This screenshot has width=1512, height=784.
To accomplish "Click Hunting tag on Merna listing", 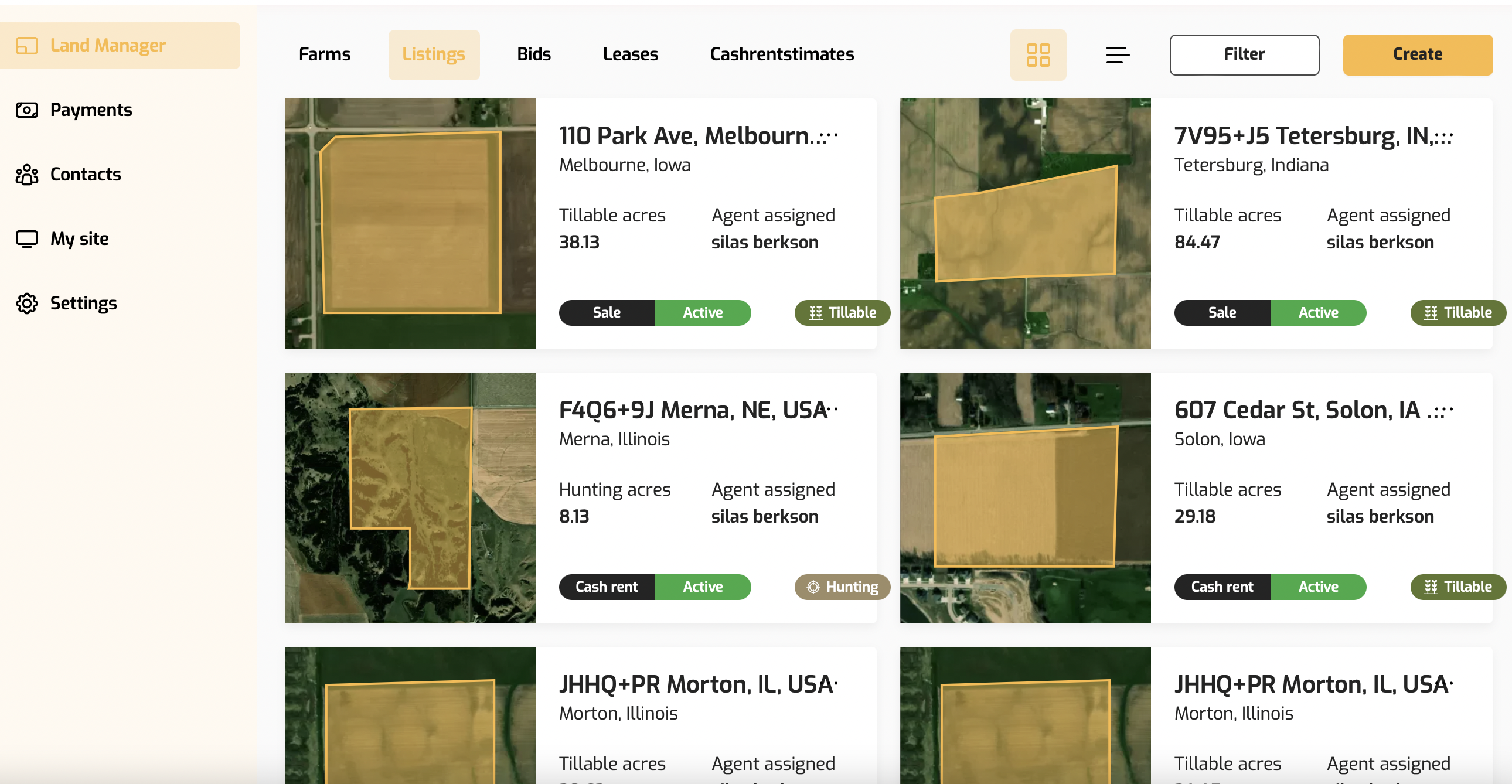I will click(842, 587).
